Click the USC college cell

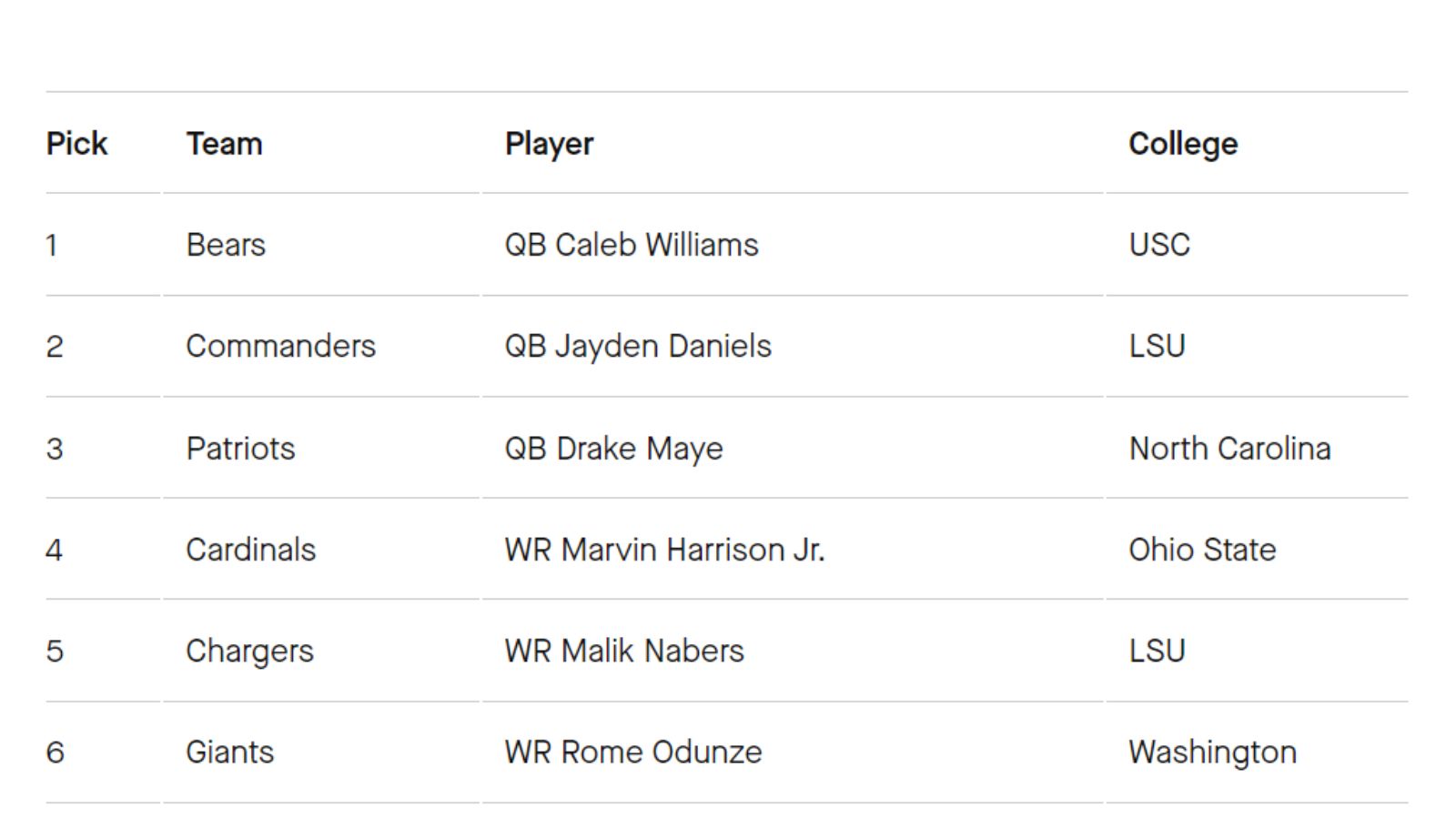[x=1159, y=245]
